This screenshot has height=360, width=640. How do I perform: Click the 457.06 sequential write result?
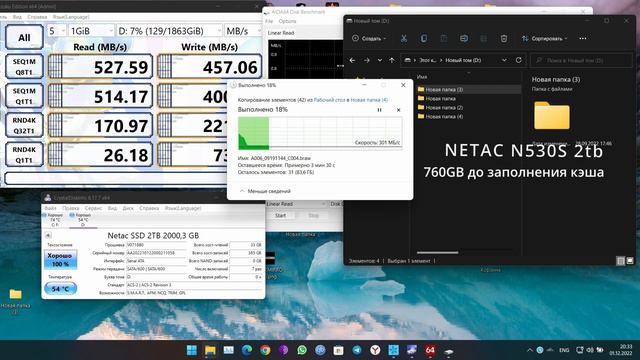(209, 67)
